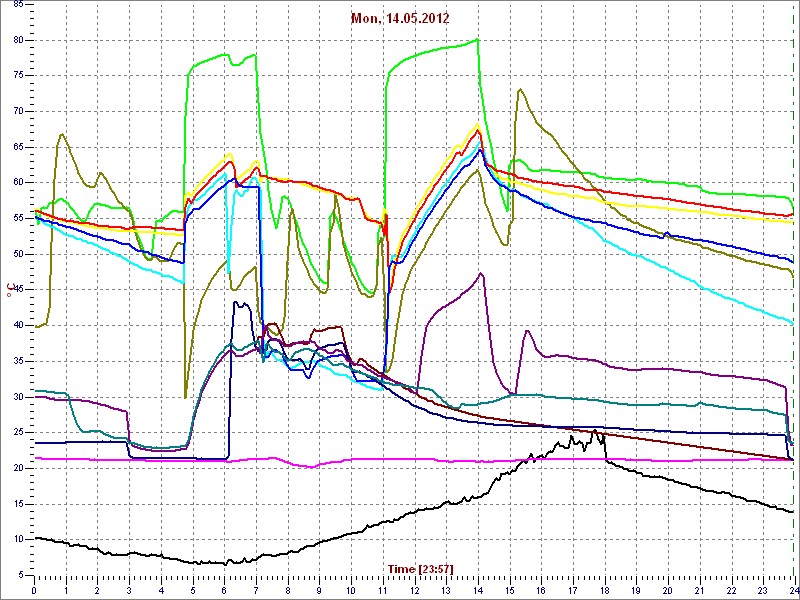Click the "70" temperature axis label
The image size is (800, 600).
pyautogui.click(x=17, y=112)
